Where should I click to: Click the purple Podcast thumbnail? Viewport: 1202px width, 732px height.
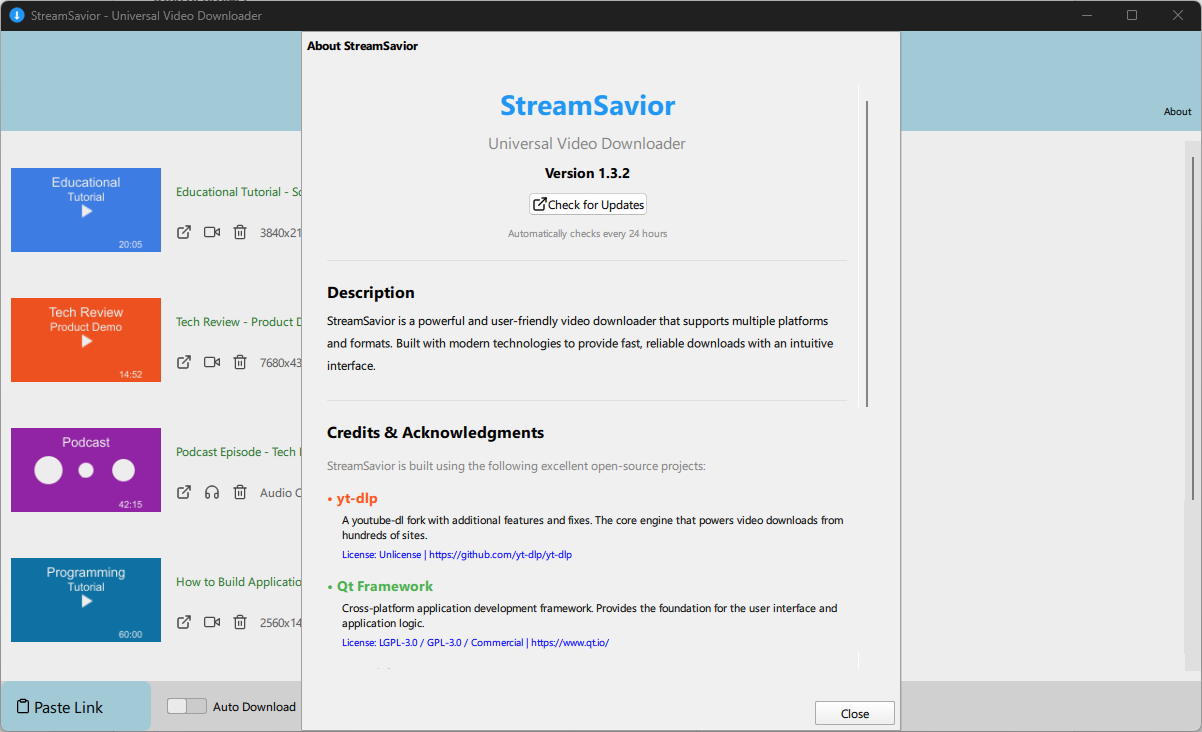pos(86,470)
